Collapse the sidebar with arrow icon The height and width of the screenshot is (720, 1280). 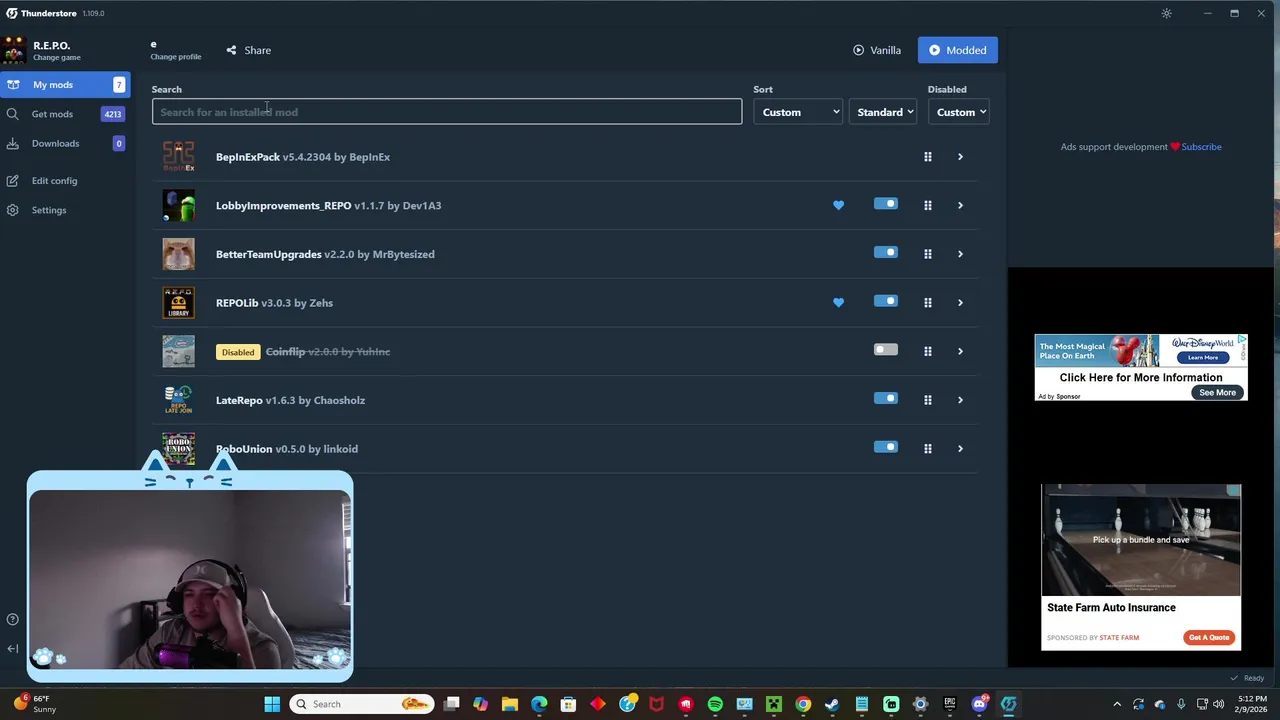pos(12,648)
